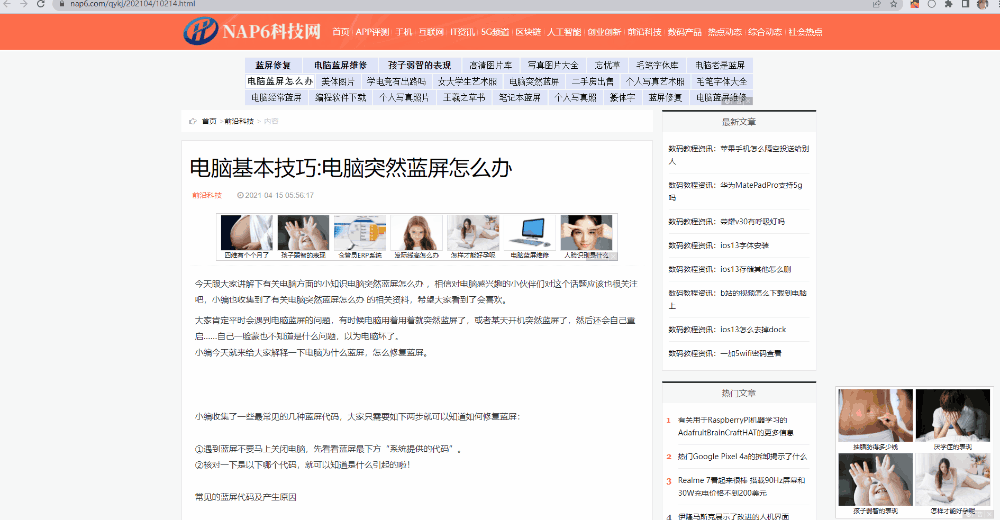Open latest article ios13存储其他怎么删
This screenshot has width=1000, height=520.
pyautogui.click(x=730, y=269)
